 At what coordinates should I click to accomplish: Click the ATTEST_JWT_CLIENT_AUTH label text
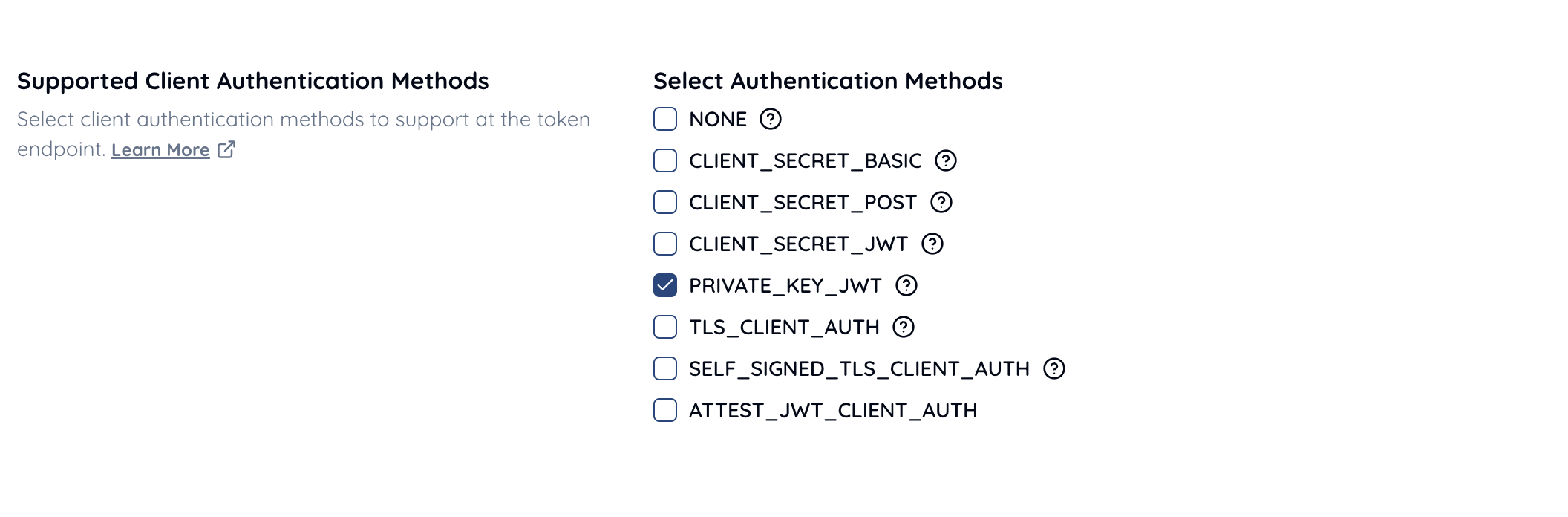click(832, 410)
